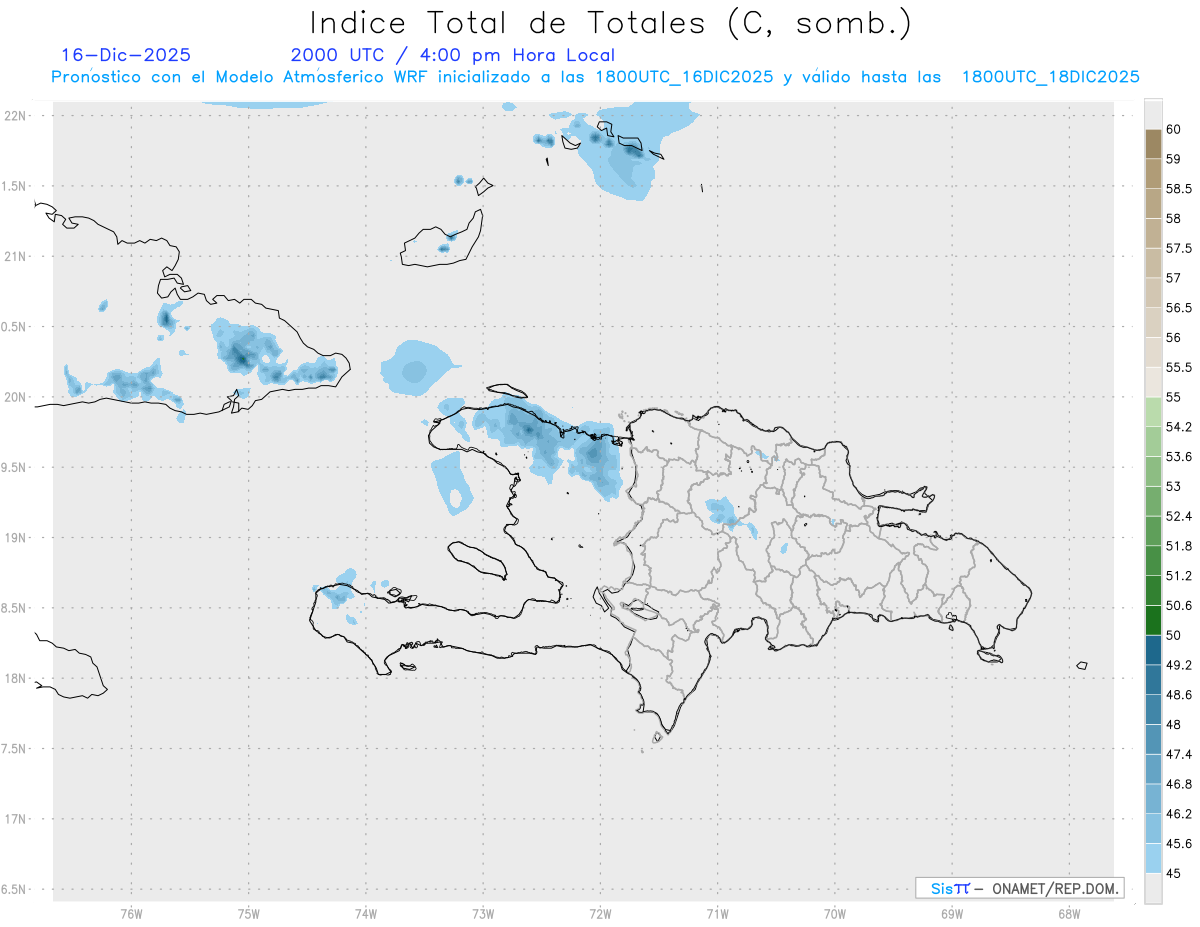The width and height of the screenshot is (1200, 927).
Task: Click the lightest blue colorbar segment between 45 and 45.6
Action: [1153, 858]
